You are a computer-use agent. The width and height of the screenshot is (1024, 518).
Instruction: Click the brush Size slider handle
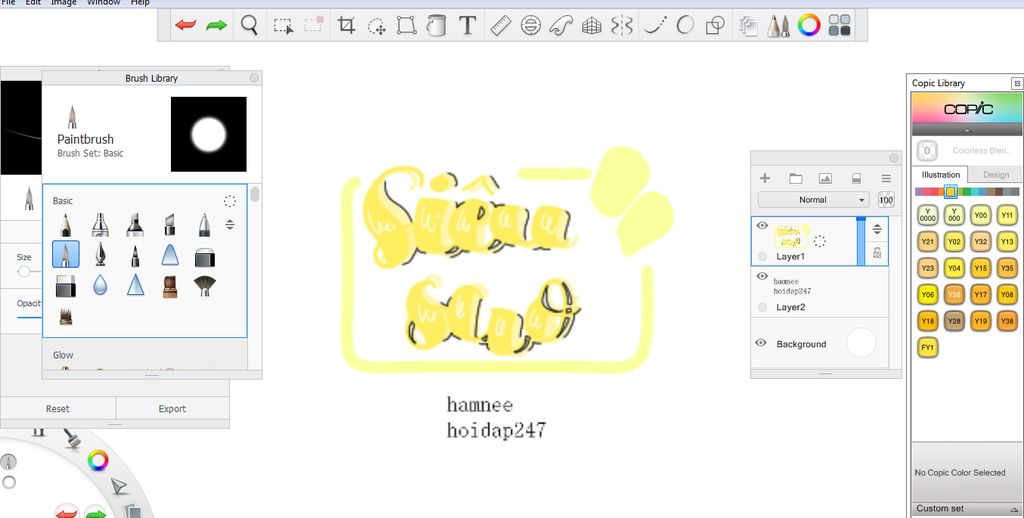[x=24, y=271]
